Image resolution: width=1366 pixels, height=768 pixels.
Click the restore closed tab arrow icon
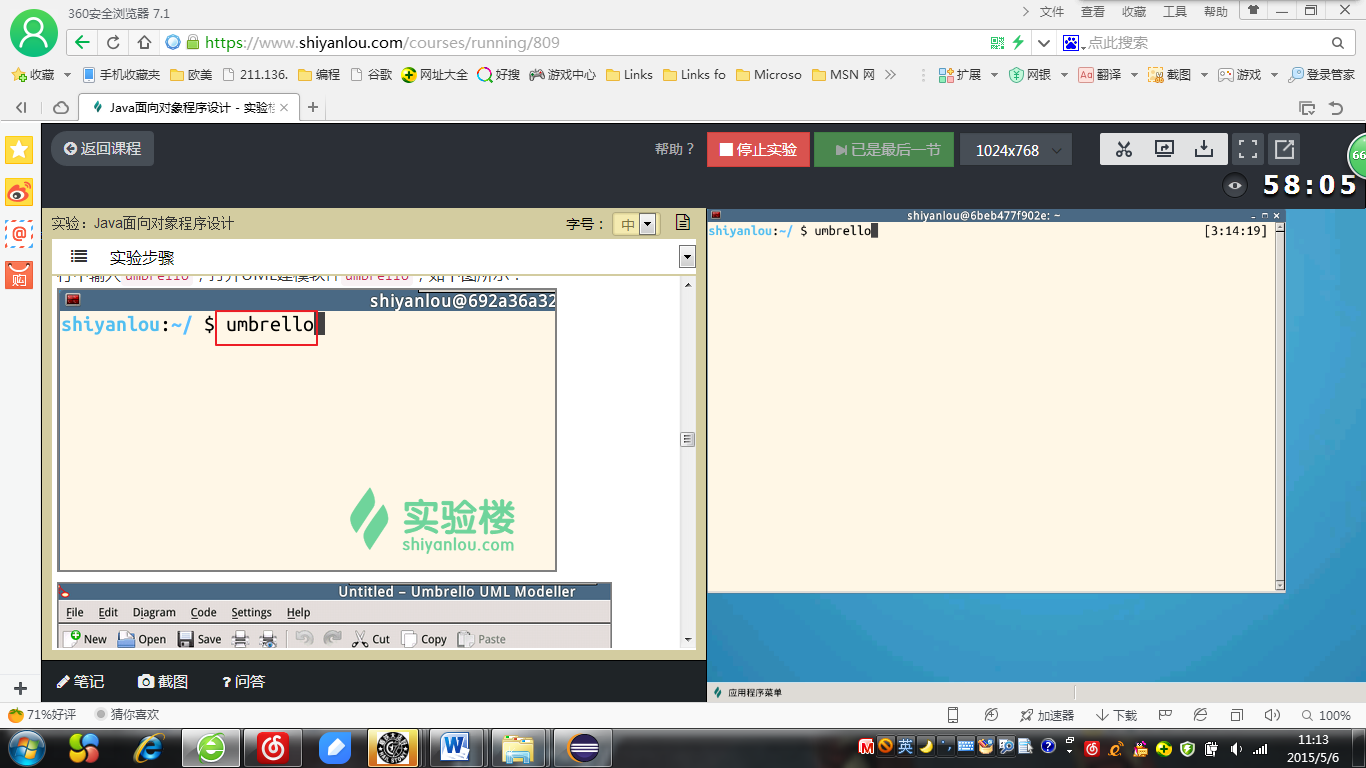[1336, 107]
